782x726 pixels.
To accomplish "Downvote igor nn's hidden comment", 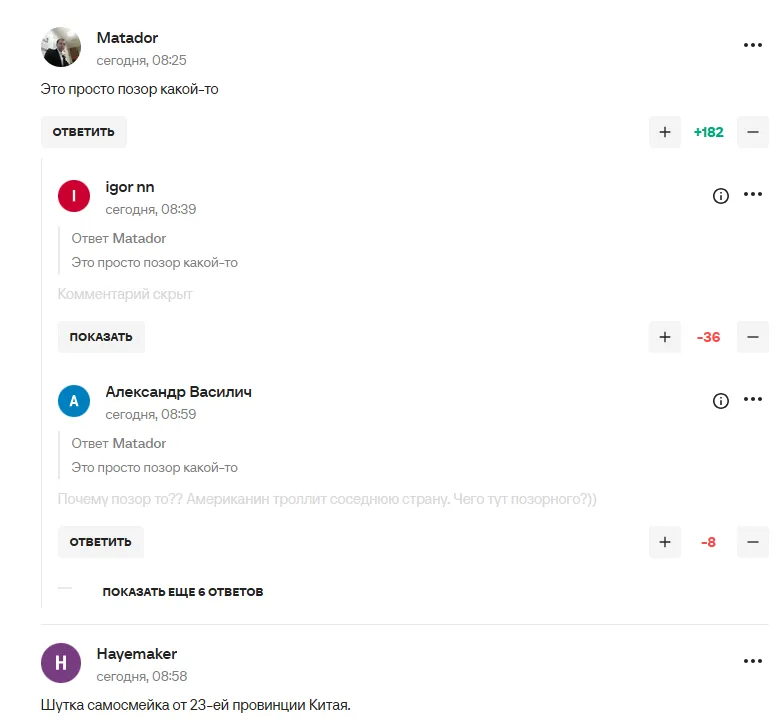I will (753, 337).
